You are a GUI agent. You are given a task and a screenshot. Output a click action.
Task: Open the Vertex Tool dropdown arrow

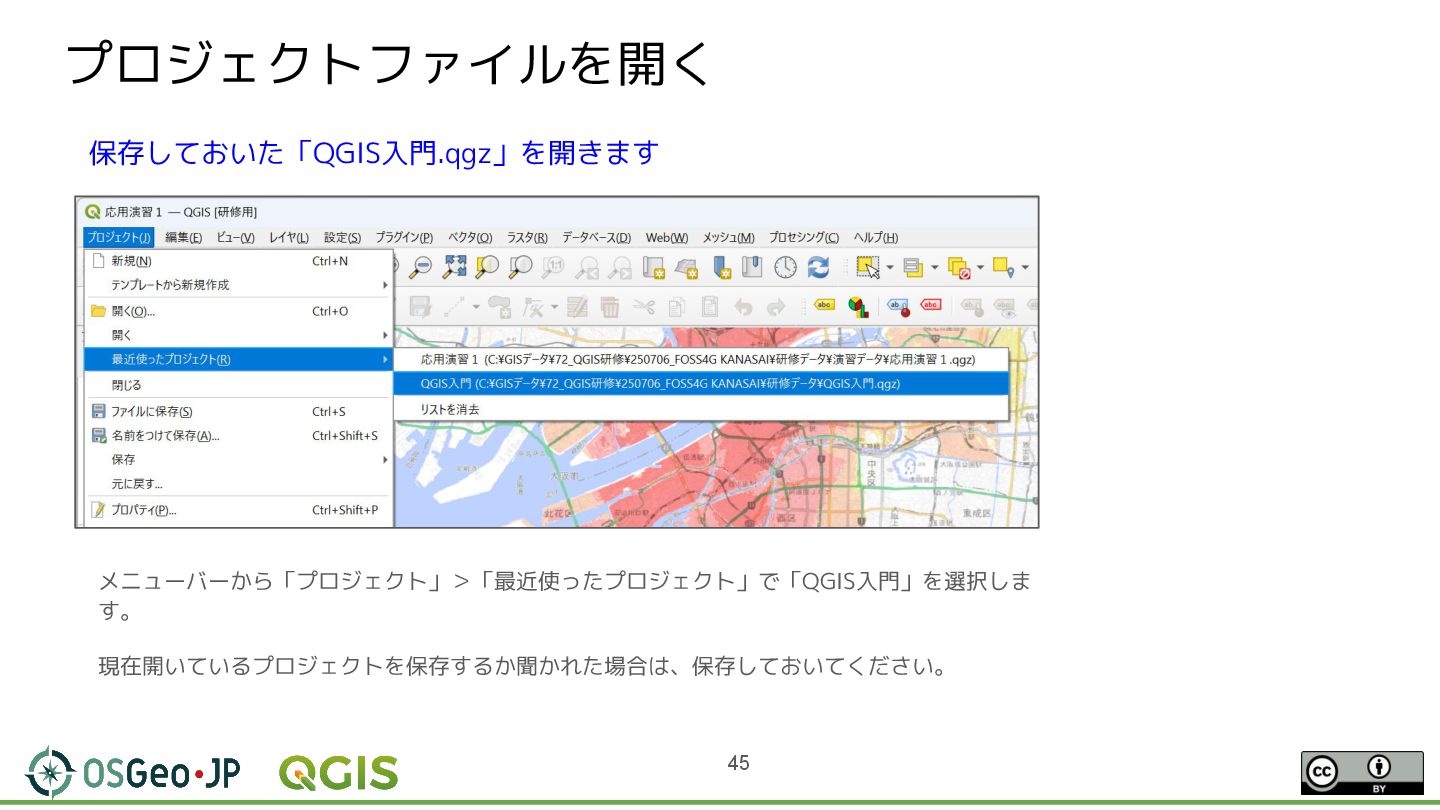pyautogui.click(x=553, y=308)
